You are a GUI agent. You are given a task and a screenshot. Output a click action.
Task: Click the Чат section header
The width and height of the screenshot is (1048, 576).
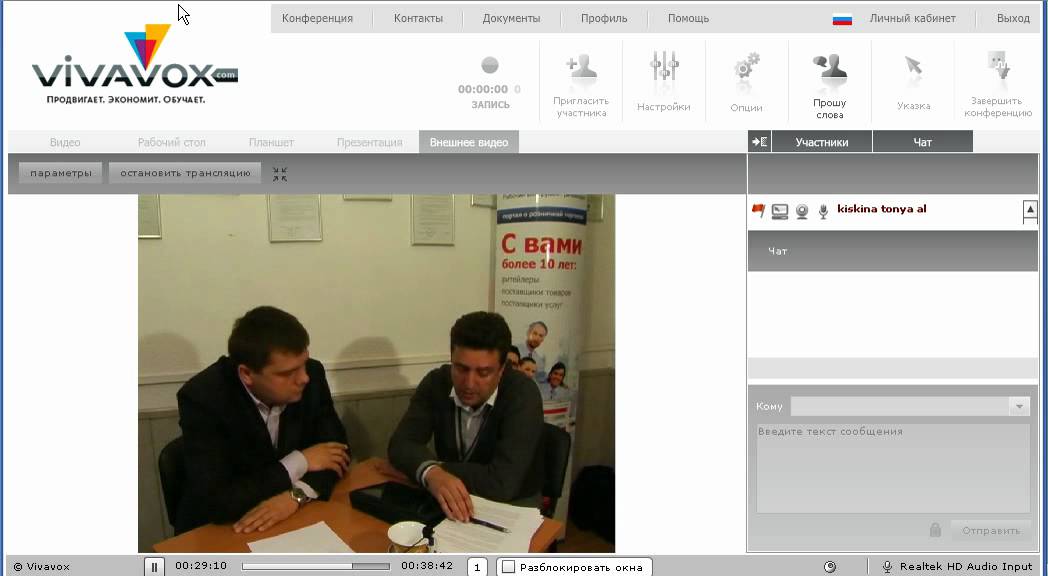pos(893,251)
